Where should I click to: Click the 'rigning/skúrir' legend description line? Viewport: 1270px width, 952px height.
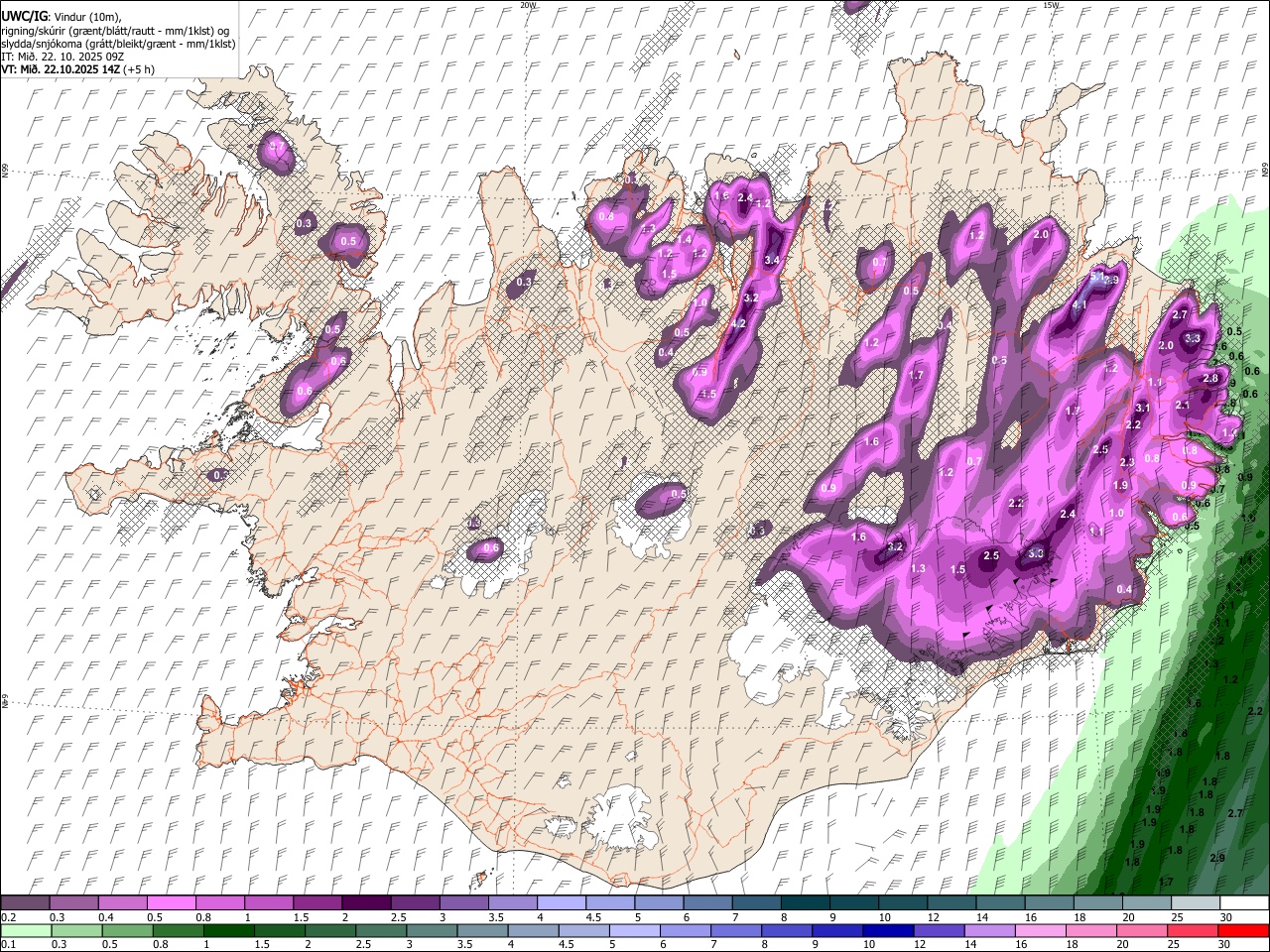(x=115, y=31)
